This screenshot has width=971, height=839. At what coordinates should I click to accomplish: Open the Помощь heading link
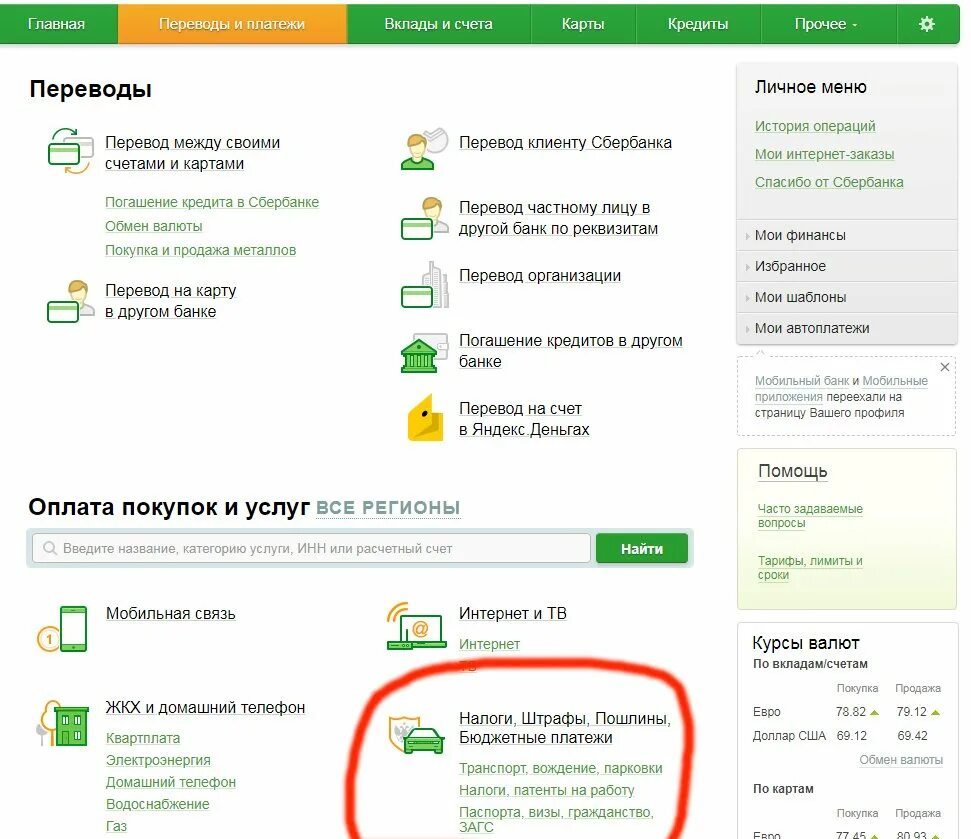click(x=793, y=471)
